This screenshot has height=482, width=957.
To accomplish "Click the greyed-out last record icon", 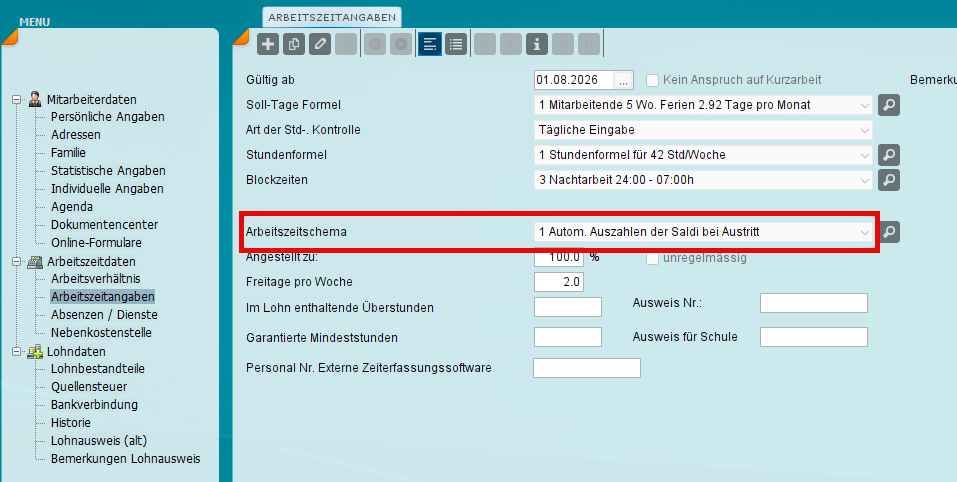I will click(589, 45).
